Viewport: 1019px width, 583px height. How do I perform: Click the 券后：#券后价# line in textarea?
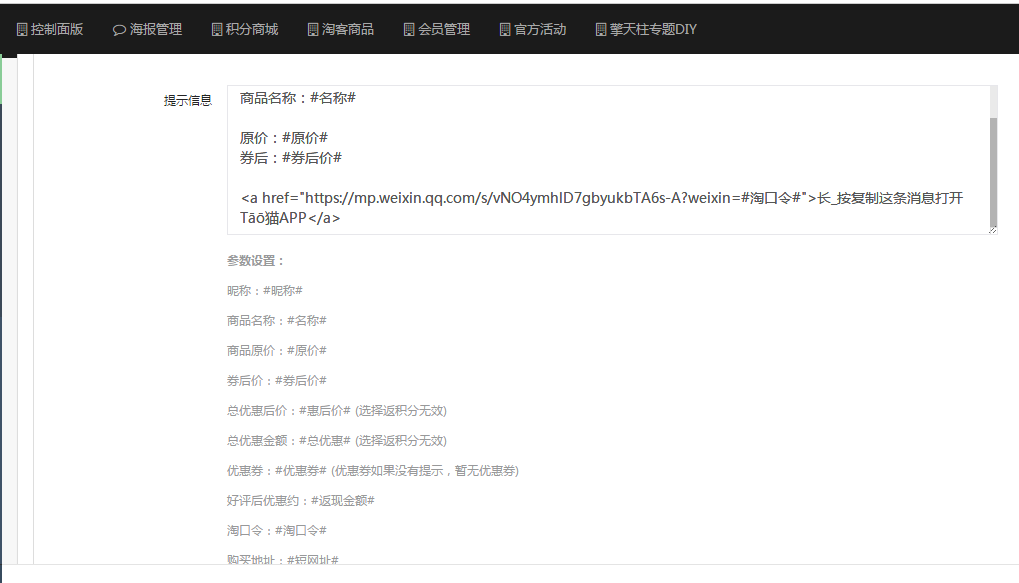291,158
